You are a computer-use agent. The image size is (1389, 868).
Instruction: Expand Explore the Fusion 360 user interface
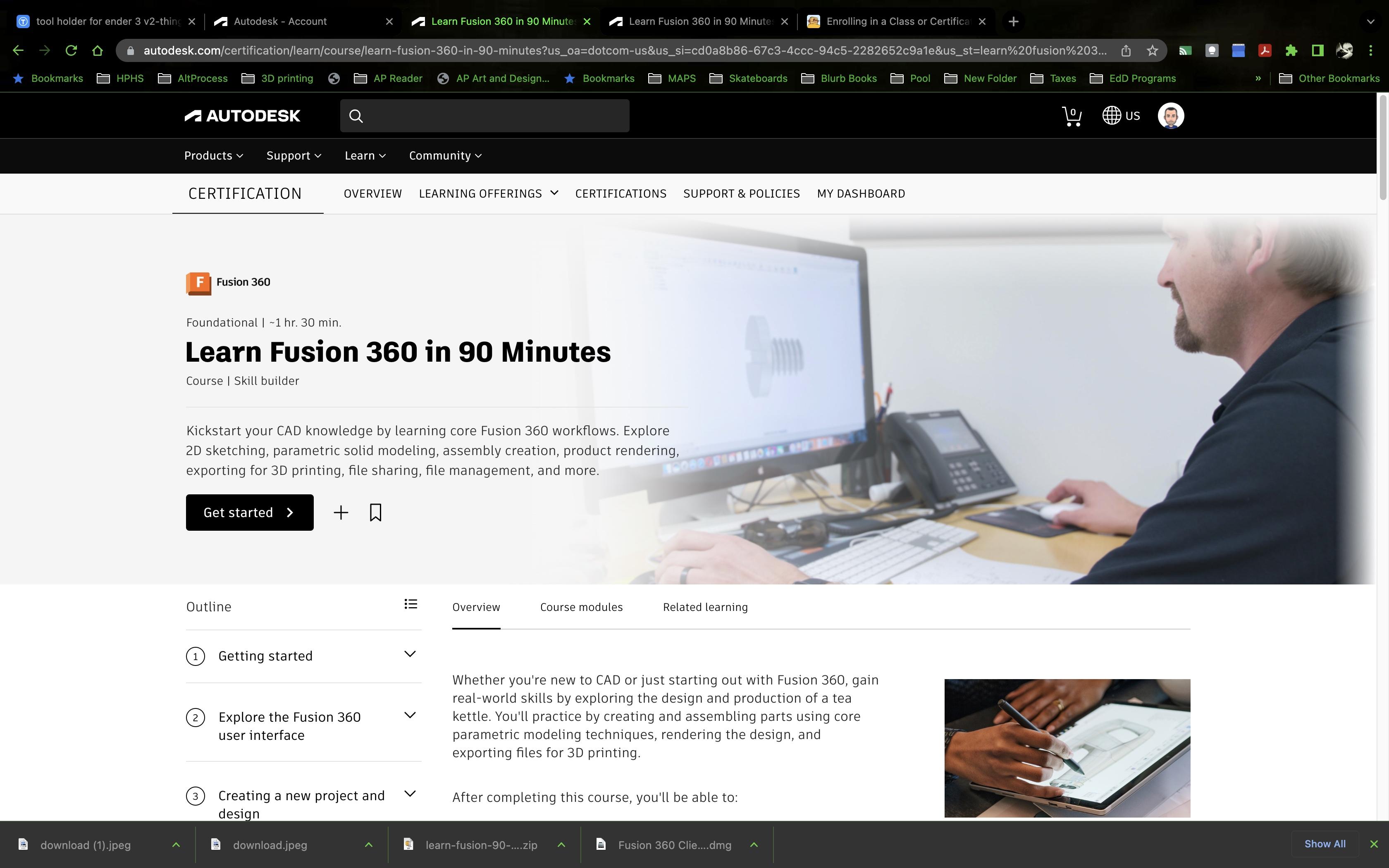point(409,715)
